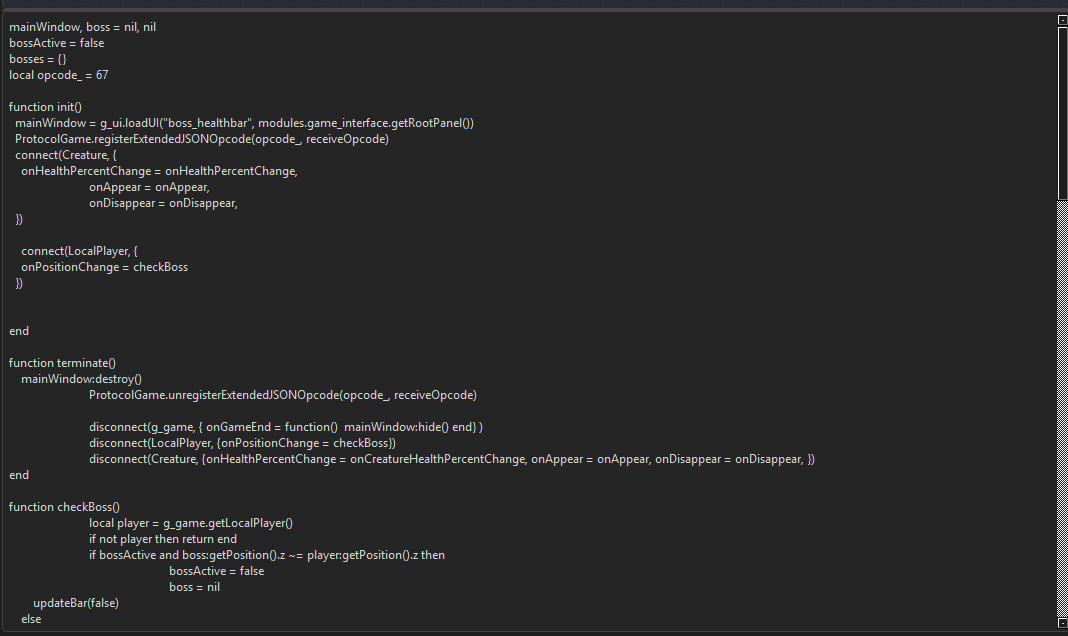Screen dimensions: 1068x636
Task: Click the 'disconnect(g_game' line
Action: click(285, 427)
